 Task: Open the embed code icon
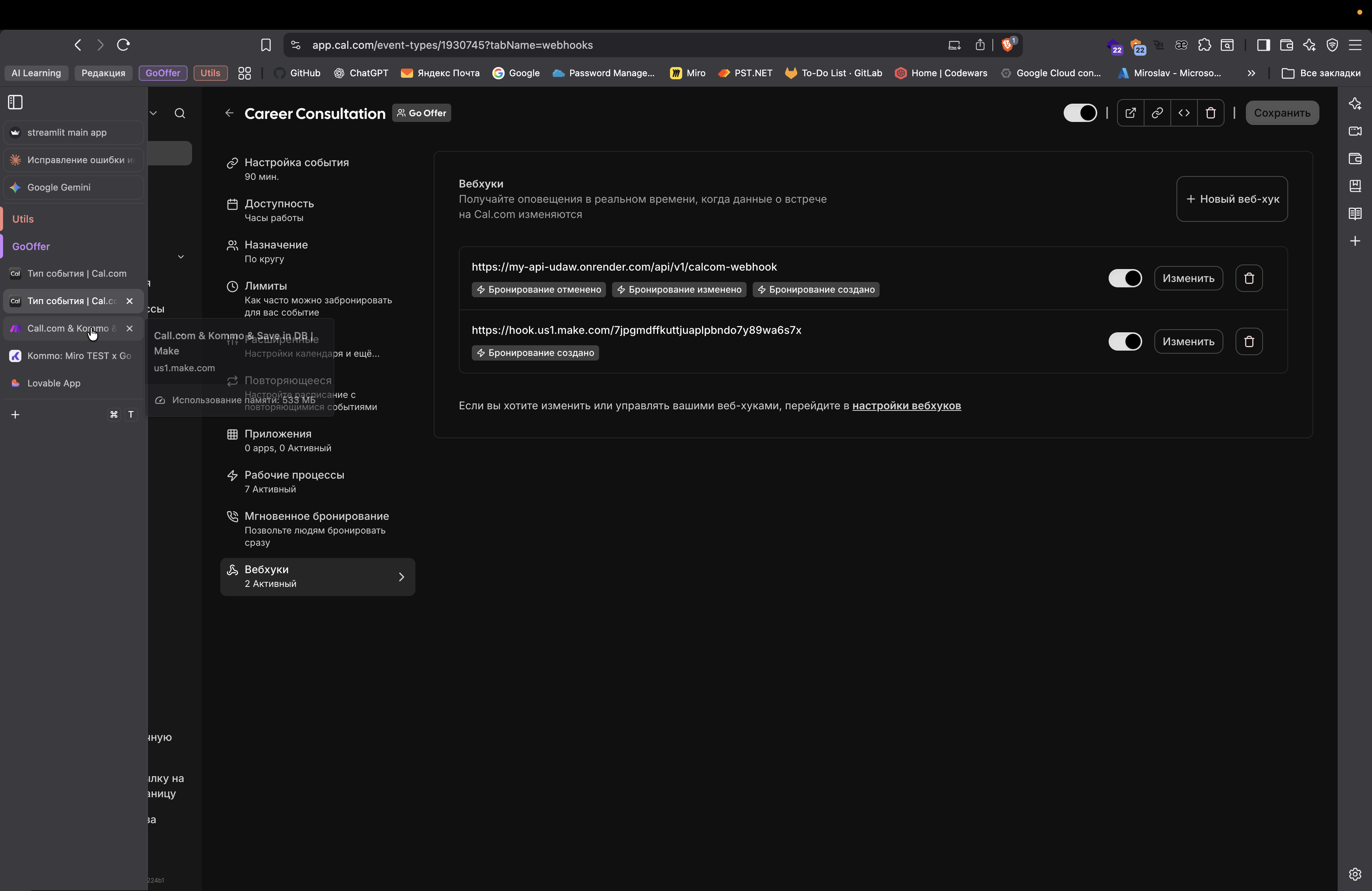pos(1183,113)
